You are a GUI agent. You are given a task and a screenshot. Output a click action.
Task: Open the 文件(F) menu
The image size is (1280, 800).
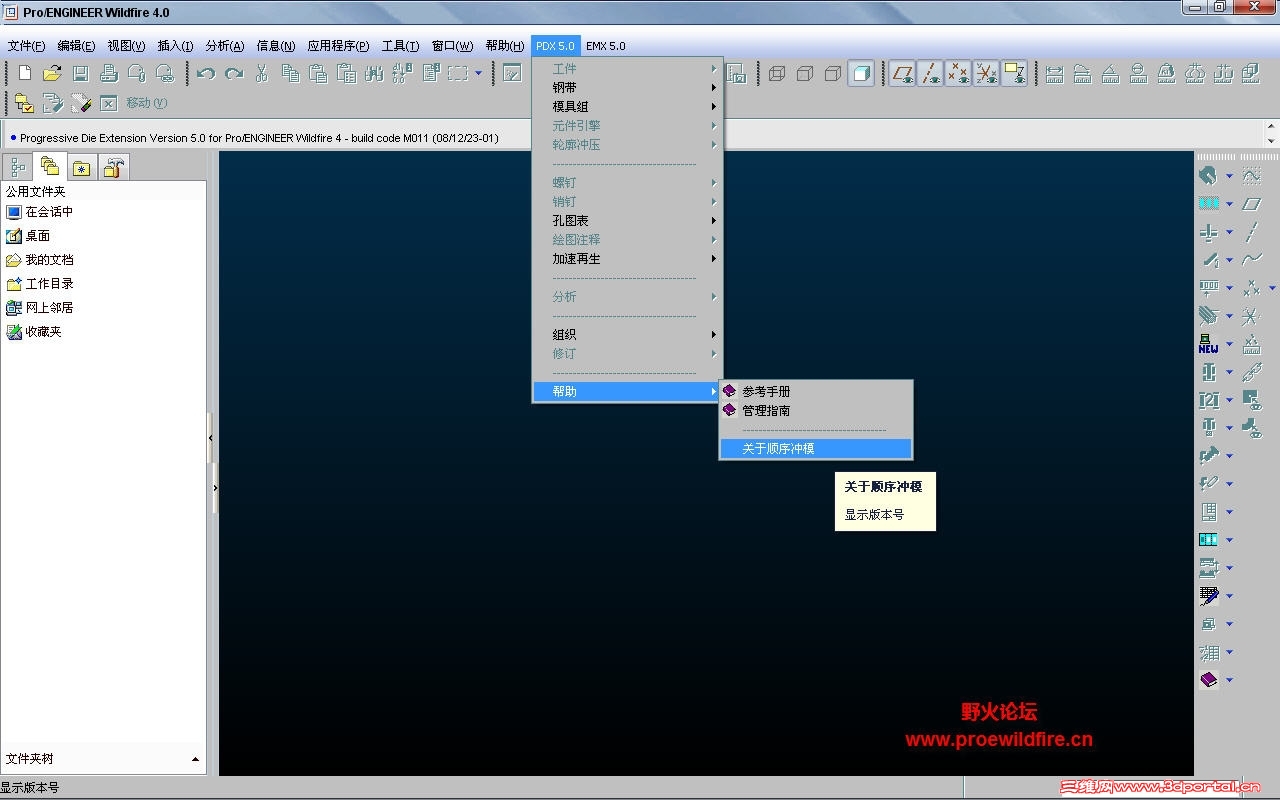point(26,46)
